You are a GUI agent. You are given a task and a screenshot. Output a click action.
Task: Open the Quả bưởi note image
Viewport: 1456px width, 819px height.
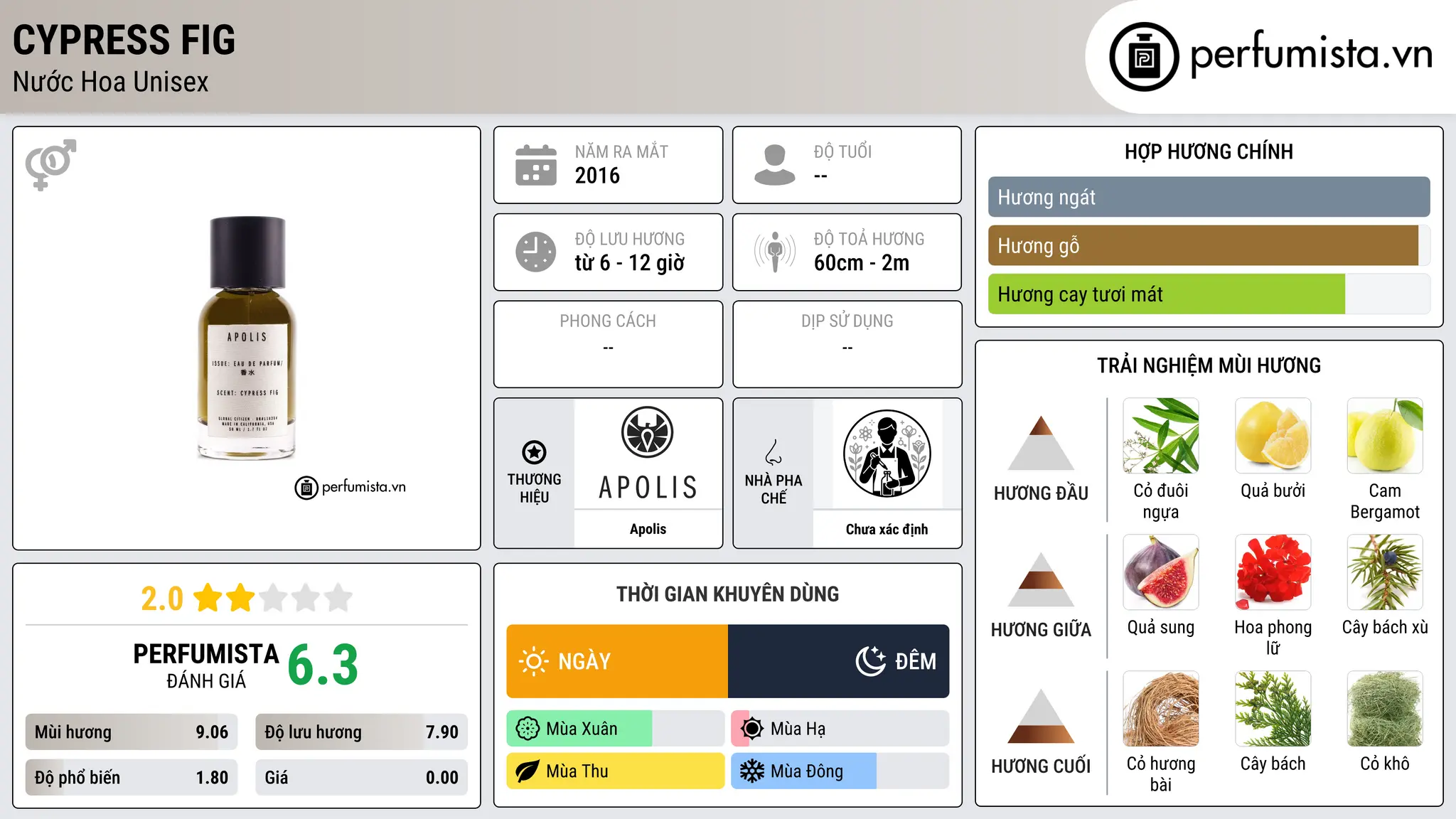[x=1273, y=436]
